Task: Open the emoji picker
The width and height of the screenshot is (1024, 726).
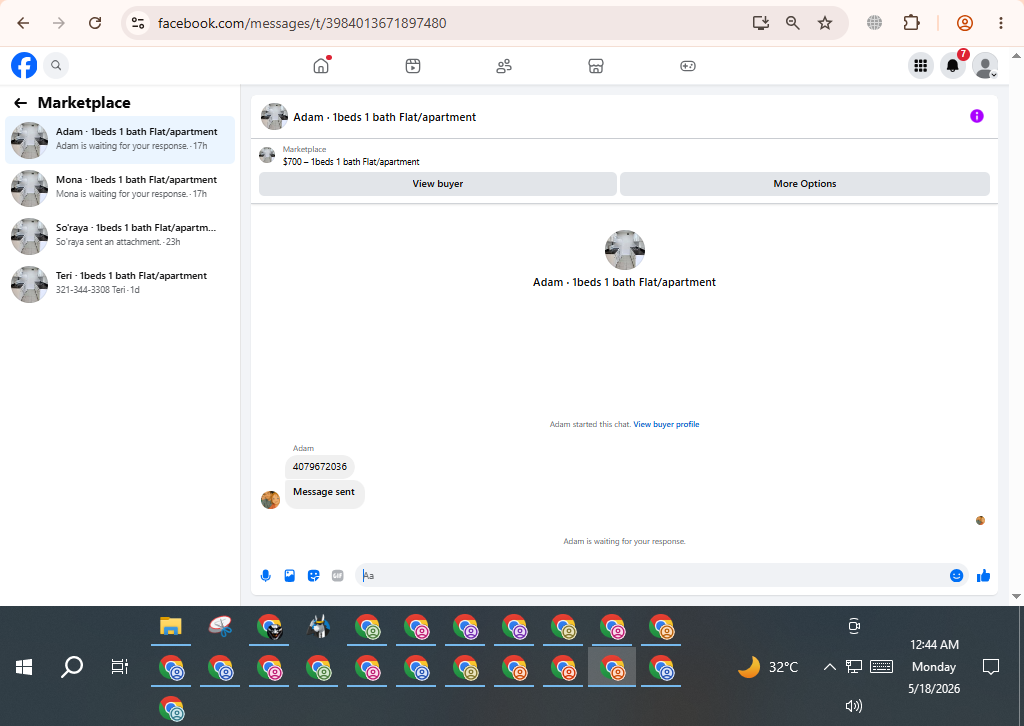Action: point(957,575)
